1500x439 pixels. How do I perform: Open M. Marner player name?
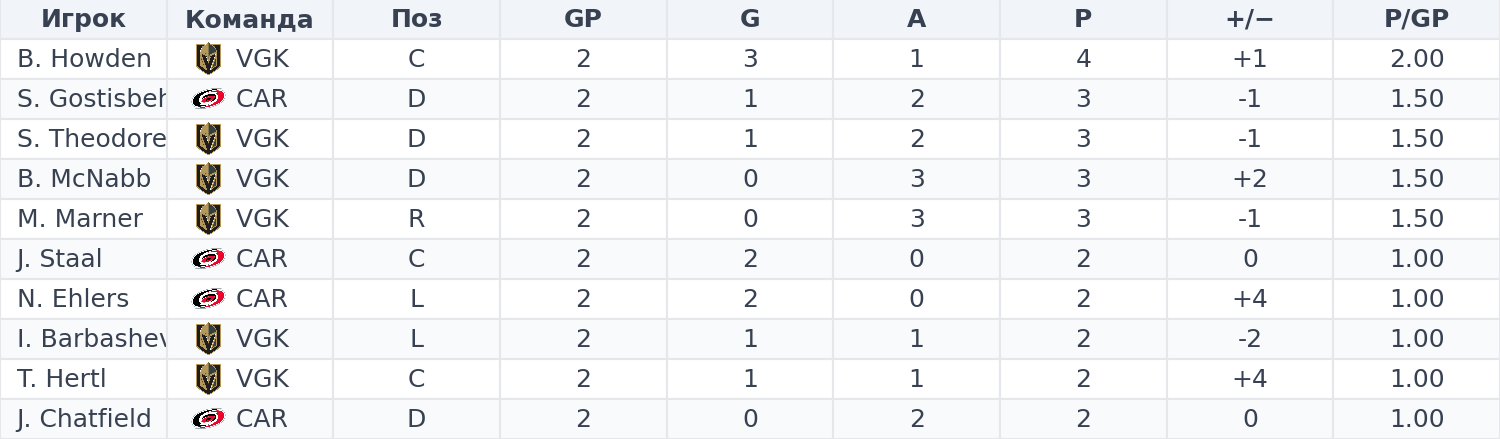(x=80, y=219)
